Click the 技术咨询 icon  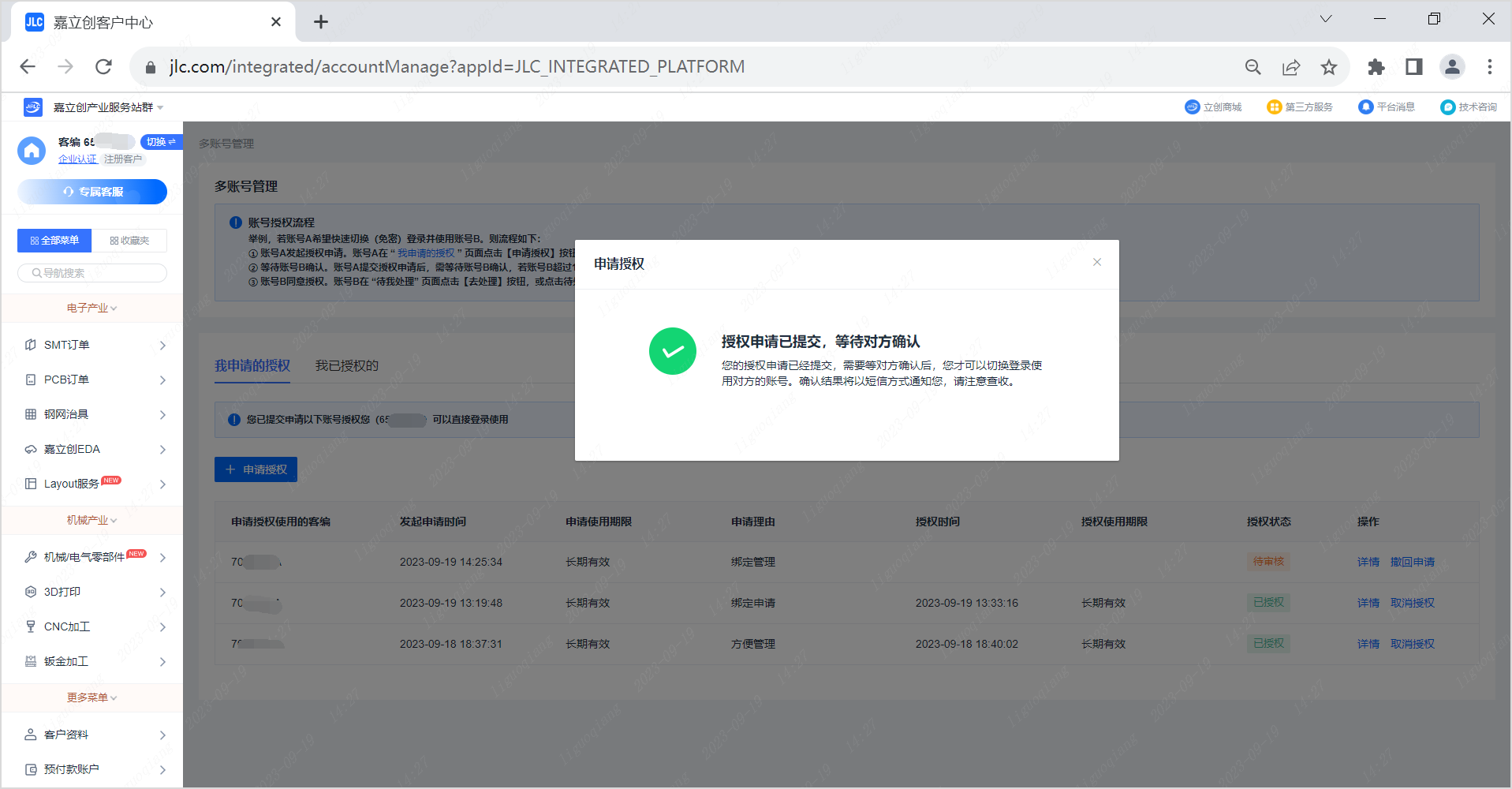1447,107
